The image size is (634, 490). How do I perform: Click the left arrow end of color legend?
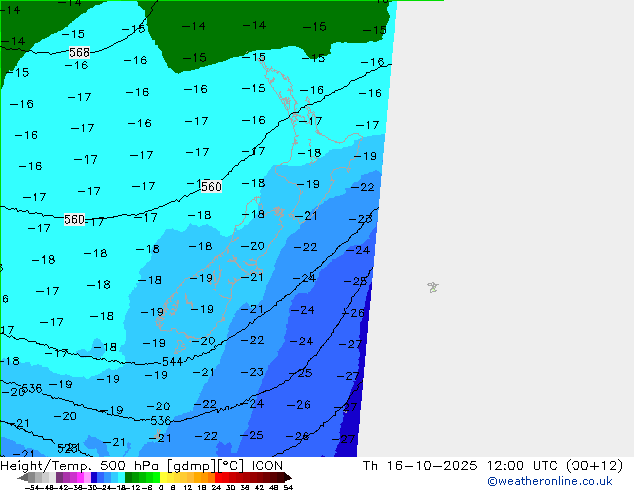coord(23,478)
